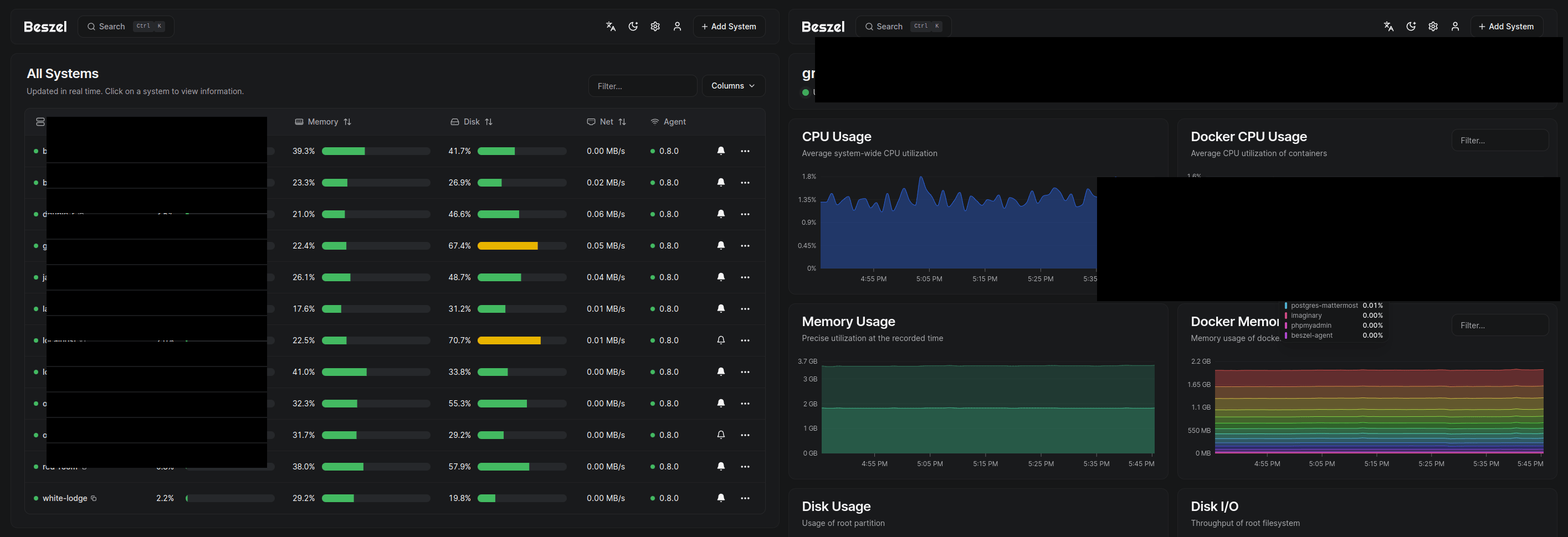
Task: Click bell icon in 26.1% memory row
Action: point(721,277)
